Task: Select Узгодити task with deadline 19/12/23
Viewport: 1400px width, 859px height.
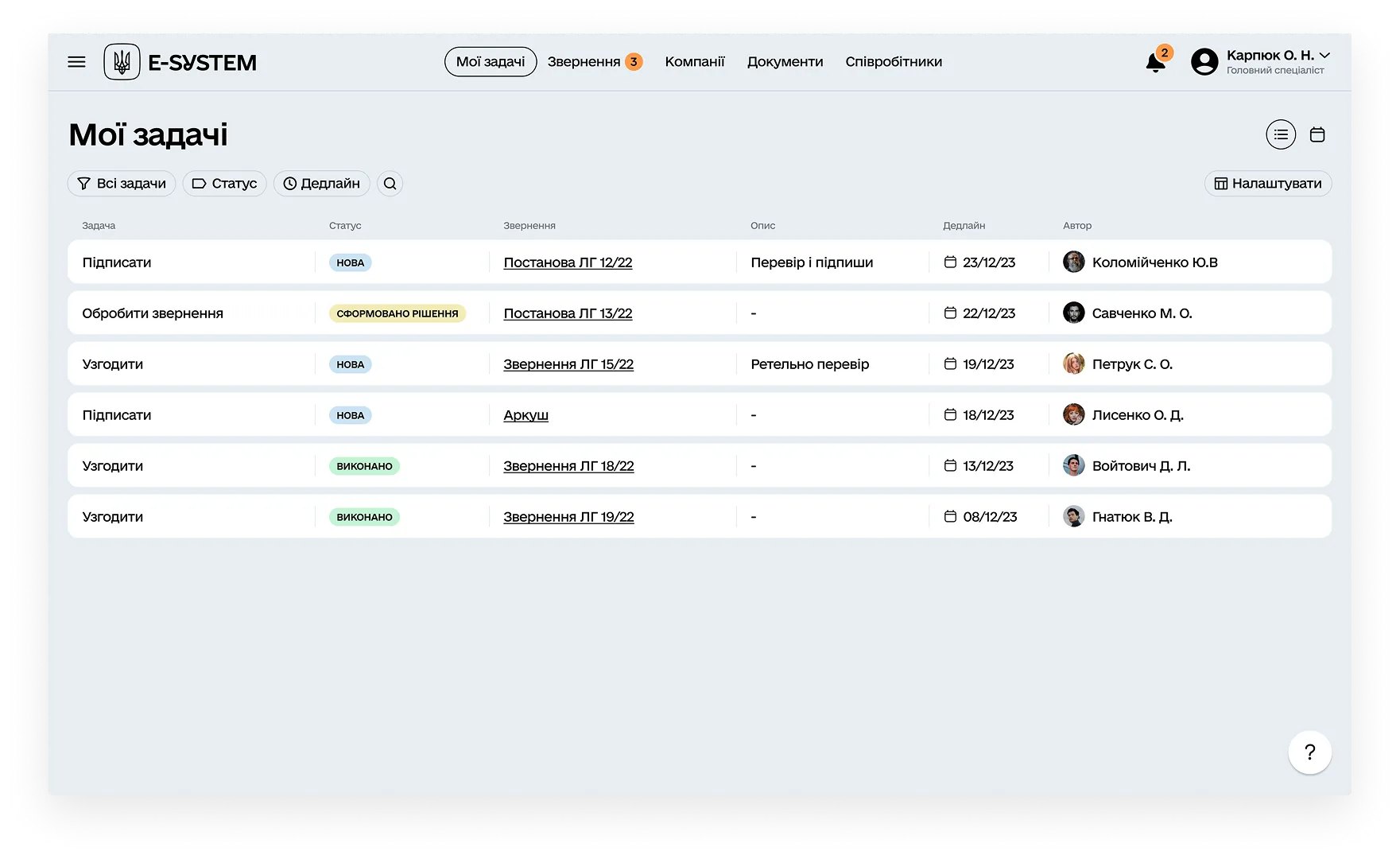Action: pos(113,364)
